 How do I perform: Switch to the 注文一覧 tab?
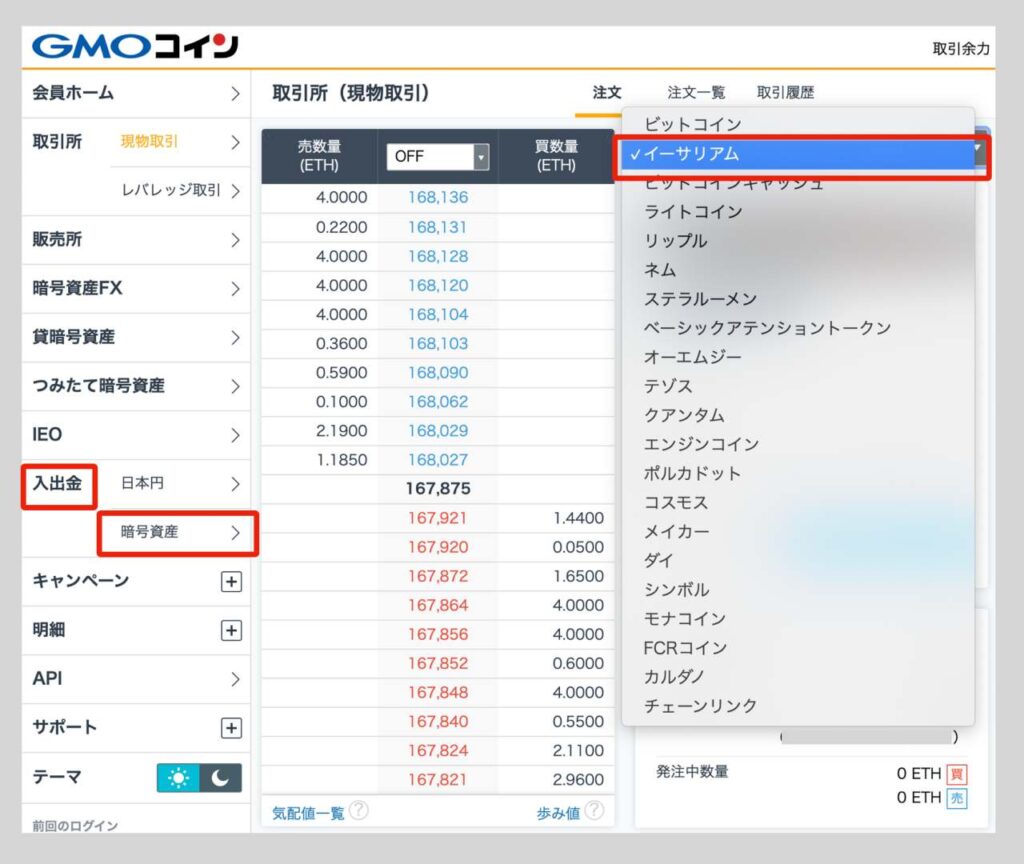pyautogui.click(x=696, y=92)
